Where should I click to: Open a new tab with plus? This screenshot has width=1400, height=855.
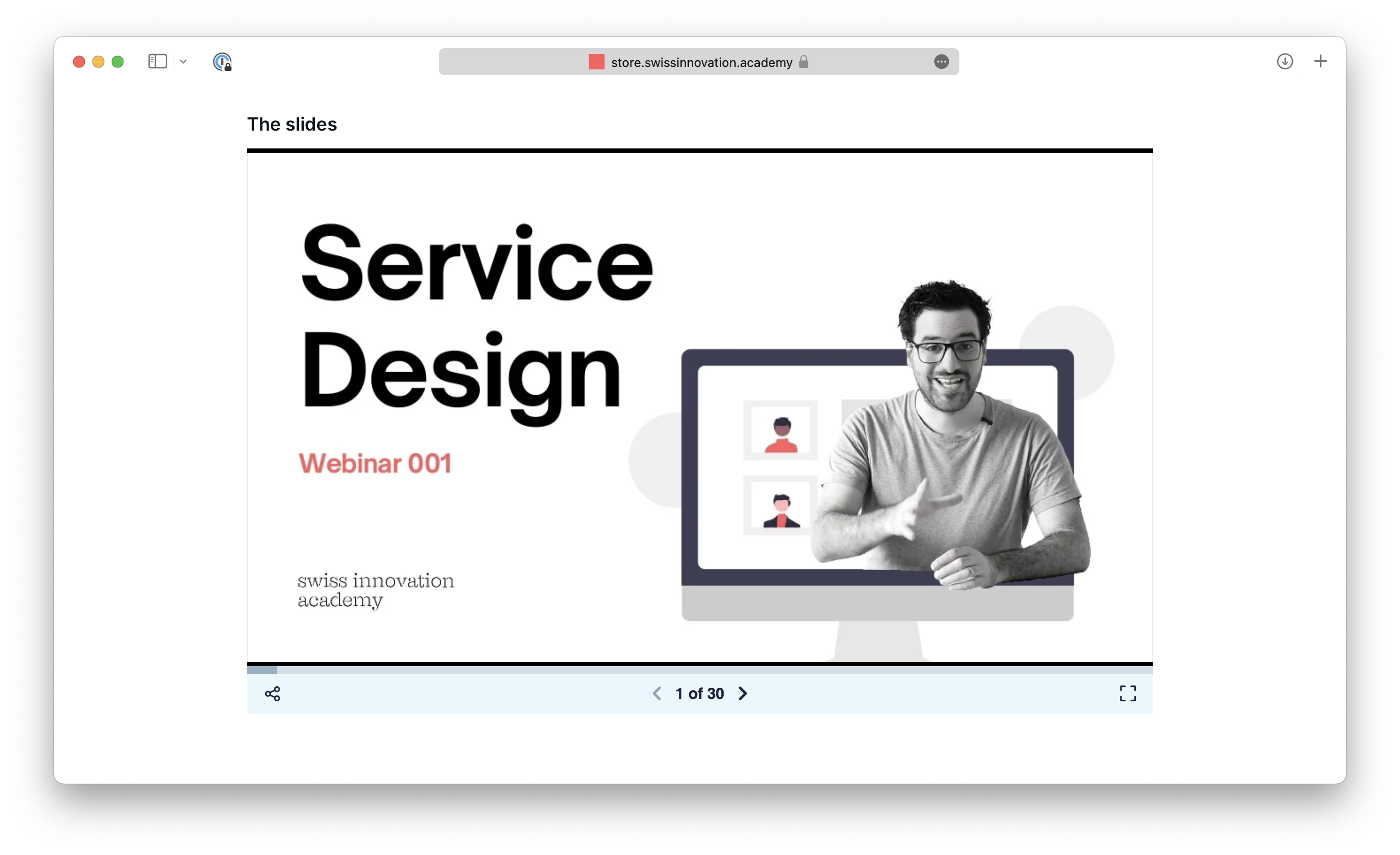click(x=1320, y=61)
